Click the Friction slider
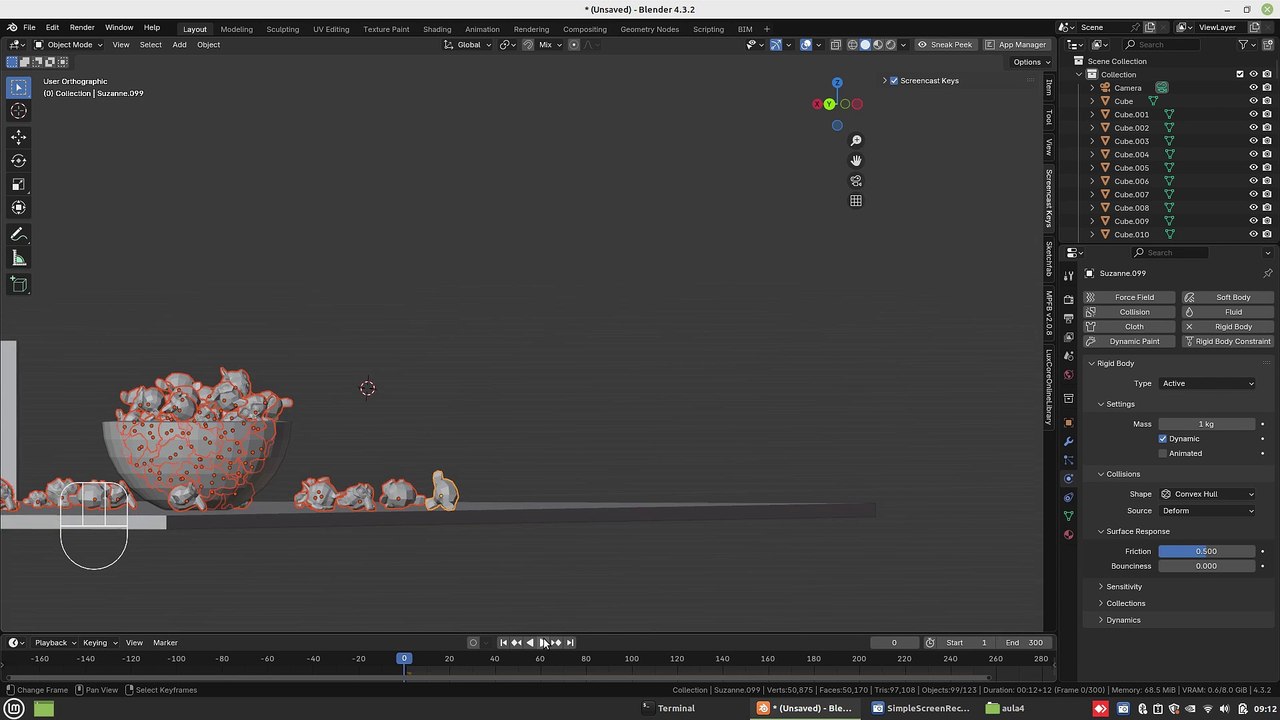The width and height of the screenshot is (1280, 720). point(1207,551)
